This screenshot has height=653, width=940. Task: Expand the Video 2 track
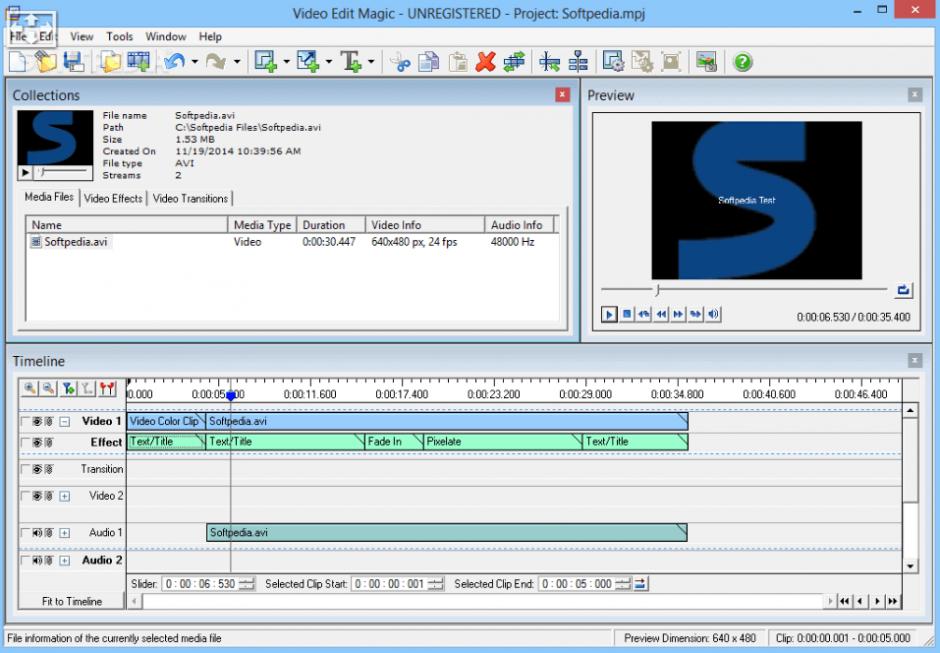pos(64,496)
